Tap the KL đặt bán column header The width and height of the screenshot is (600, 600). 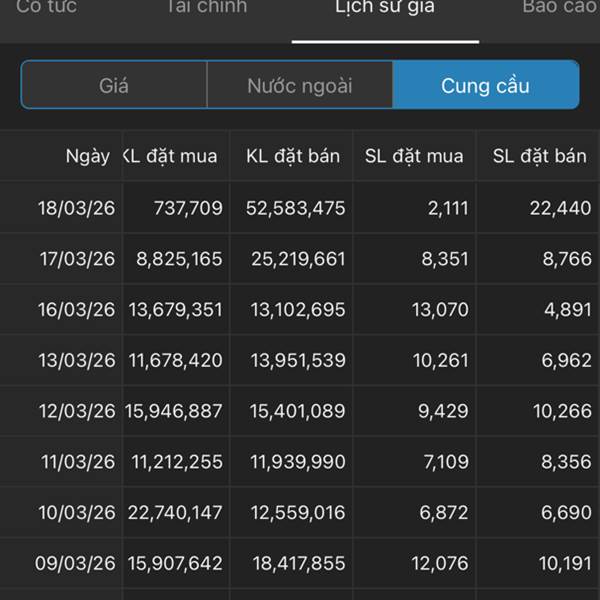point(293,156)
